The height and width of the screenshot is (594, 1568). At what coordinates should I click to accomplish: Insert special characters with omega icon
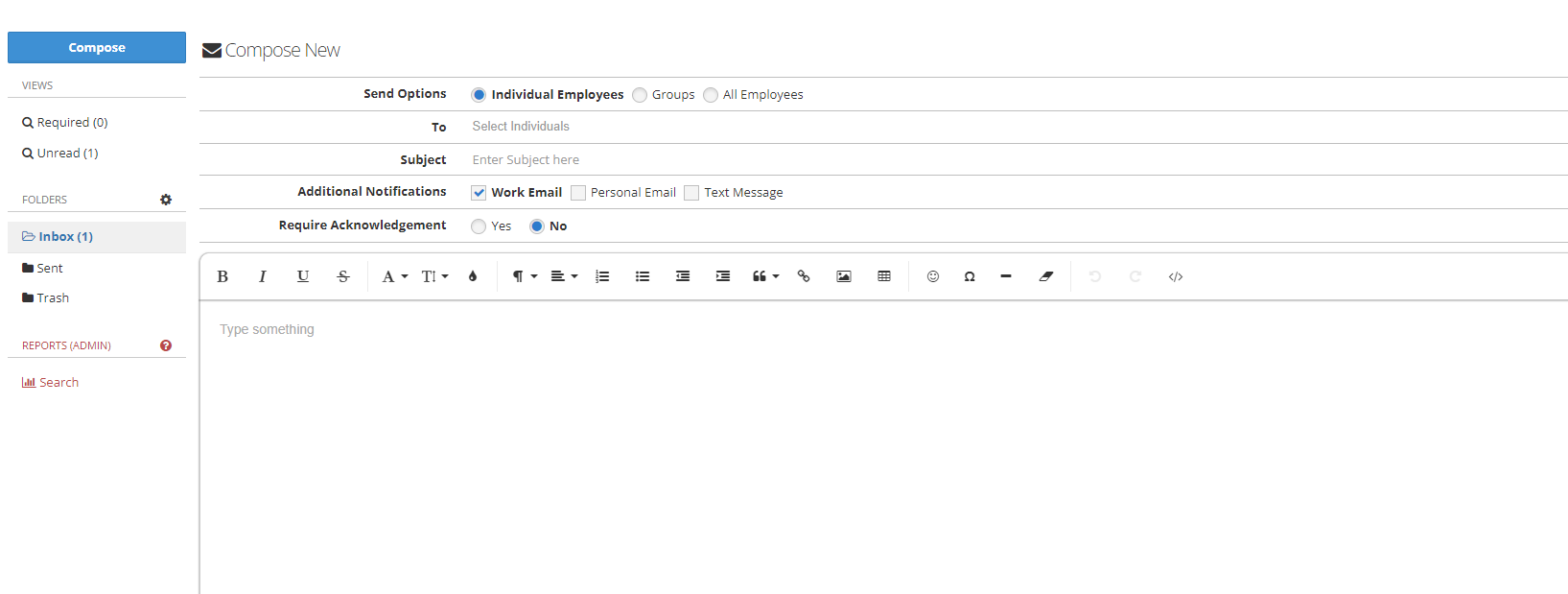970,276
